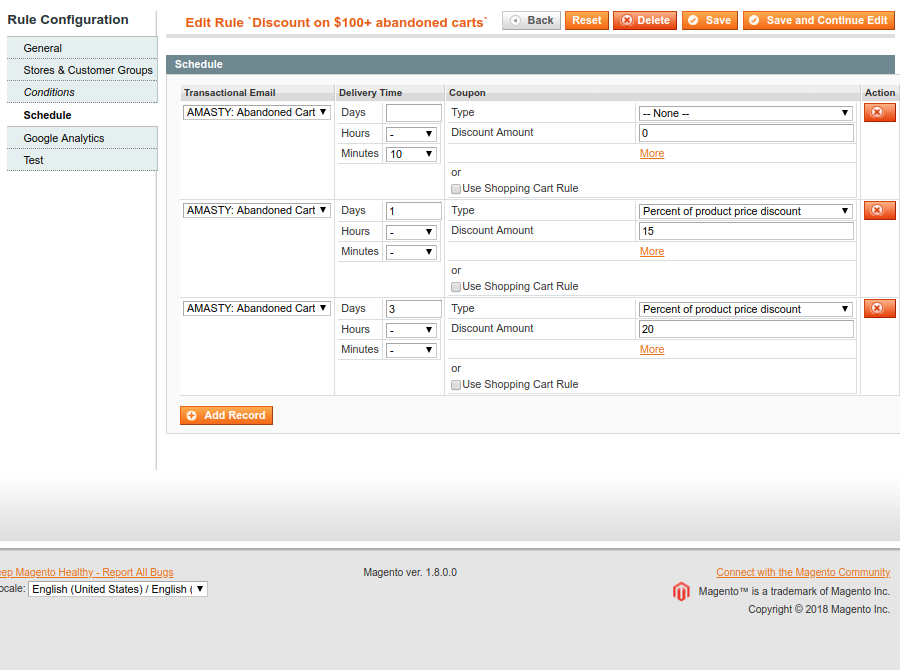The image size is (900, 670).
Task: Open the Google Analytics tab
Action: click(64, 138)
